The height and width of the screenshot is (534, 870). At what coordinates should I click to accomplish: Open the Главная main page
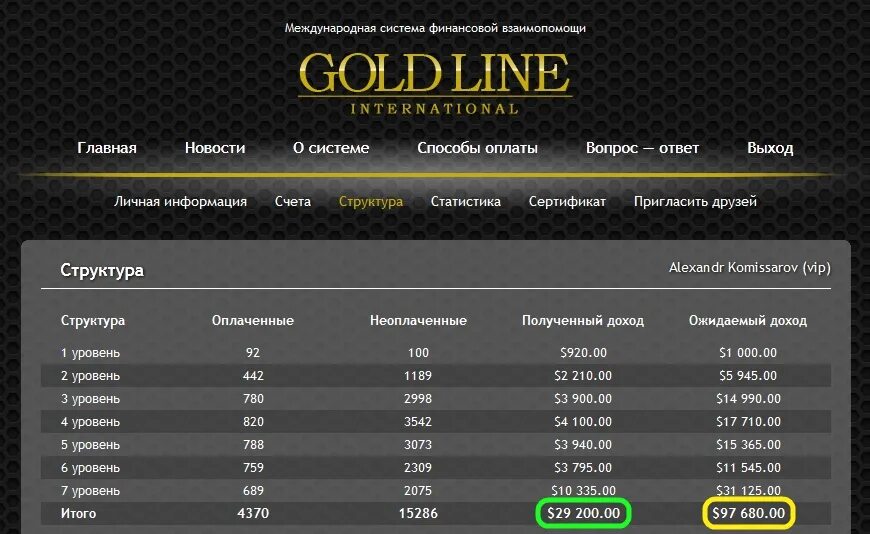(x=107, y=148)
